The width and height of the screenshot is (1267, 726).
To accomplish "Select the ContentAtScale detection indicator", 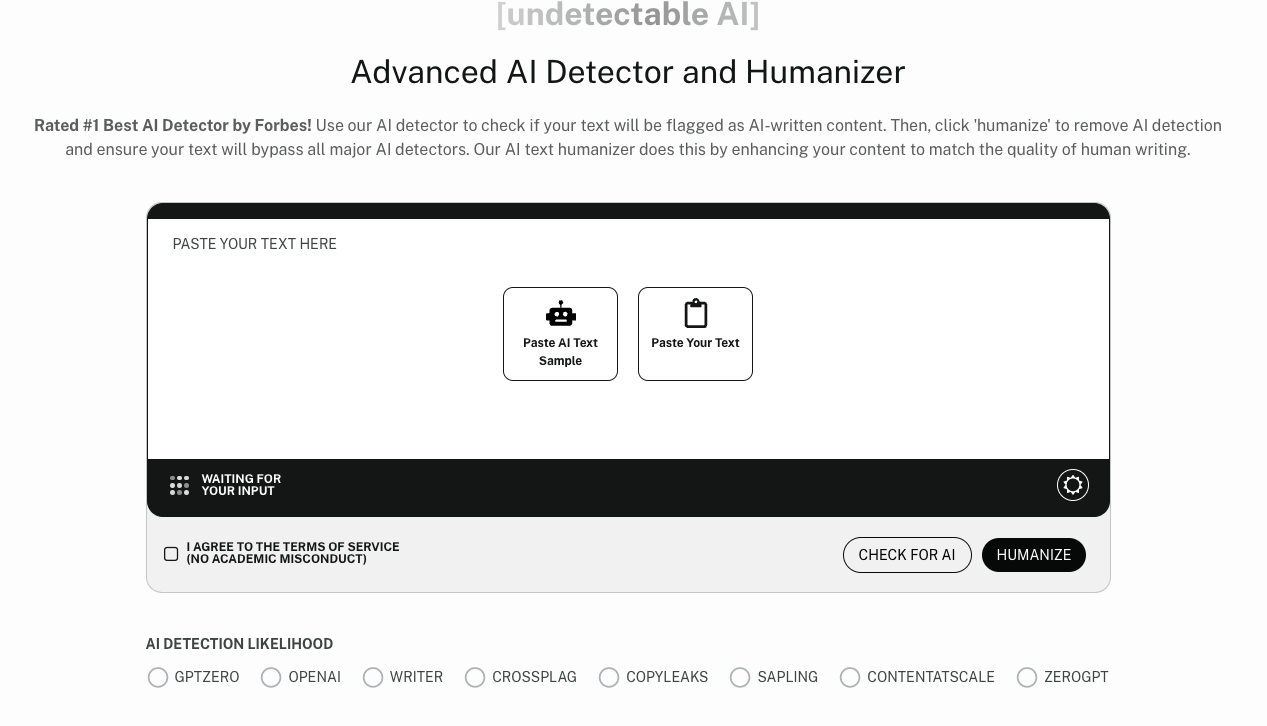I will (x=850, y=677).
